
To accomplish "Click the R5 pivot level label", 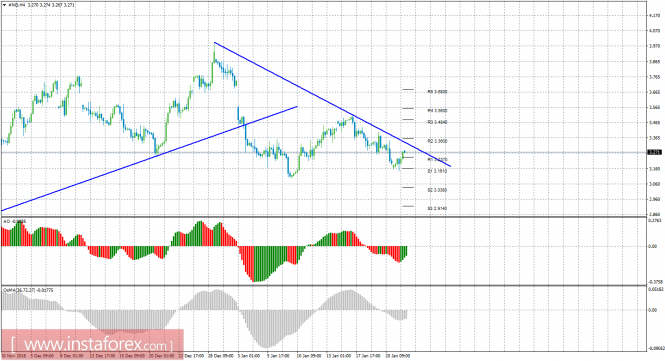I will (x=437, y=92).
